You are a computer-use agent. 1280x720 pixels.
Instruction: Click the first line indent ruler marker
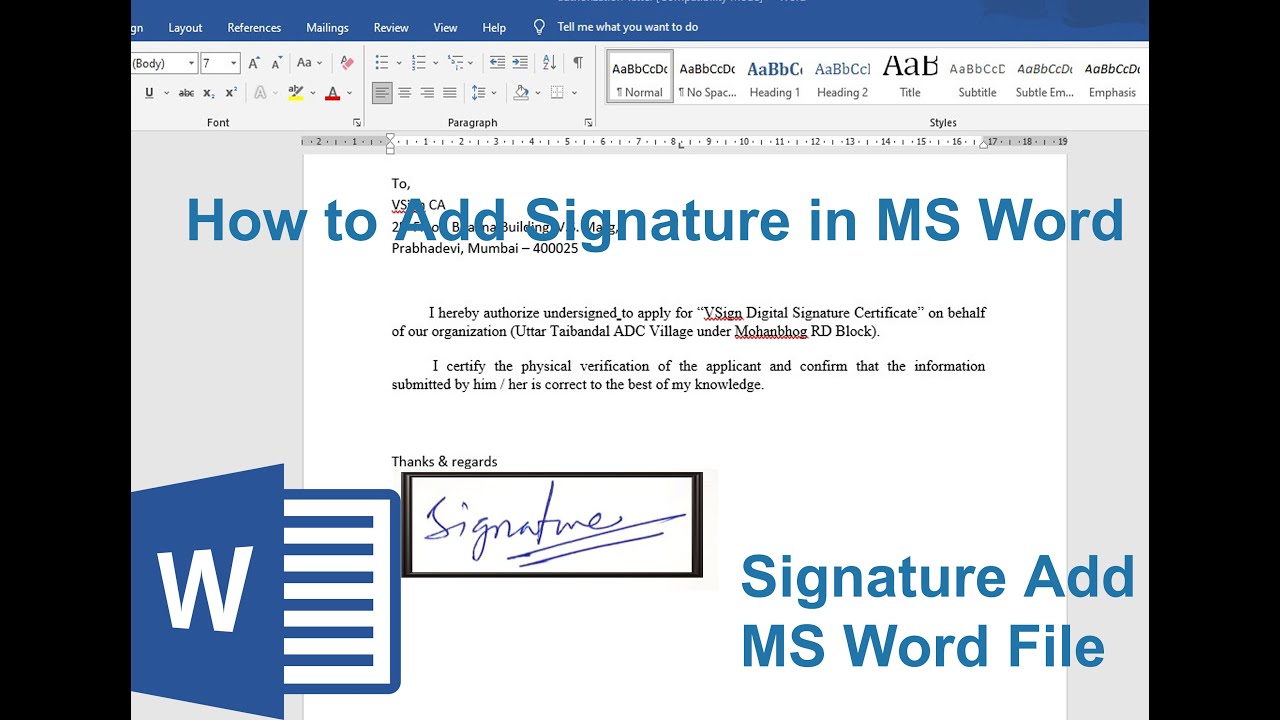(x=390, y=137)
